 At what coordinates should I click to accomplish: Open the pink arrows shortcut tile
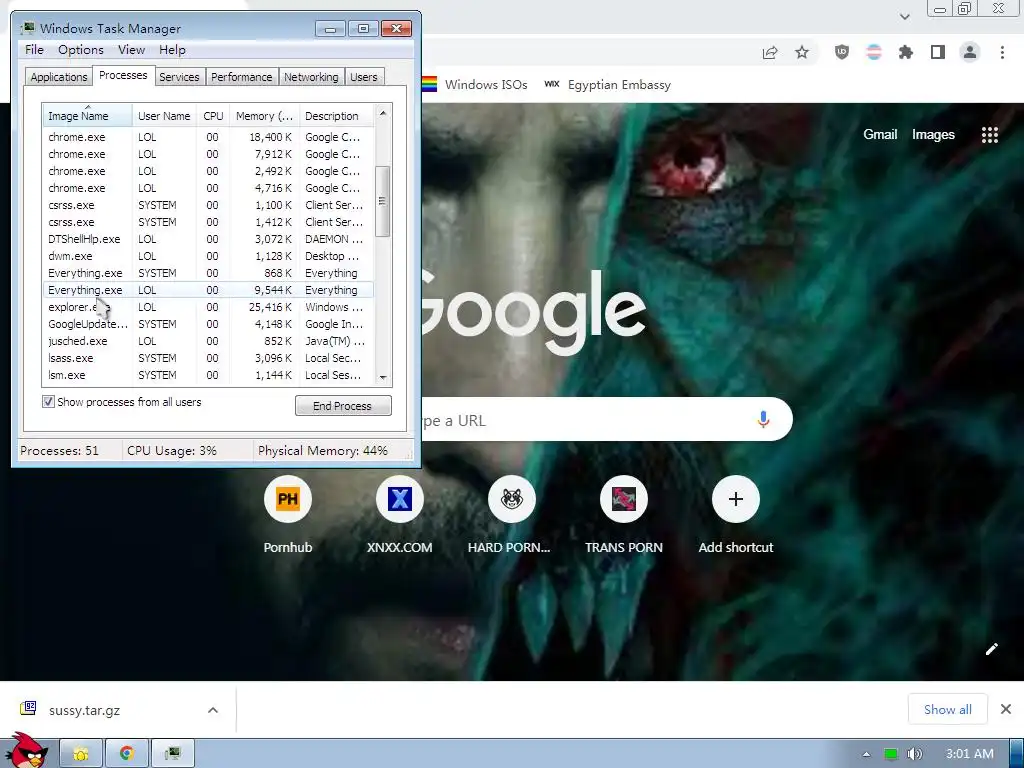(x=624, y=499)
